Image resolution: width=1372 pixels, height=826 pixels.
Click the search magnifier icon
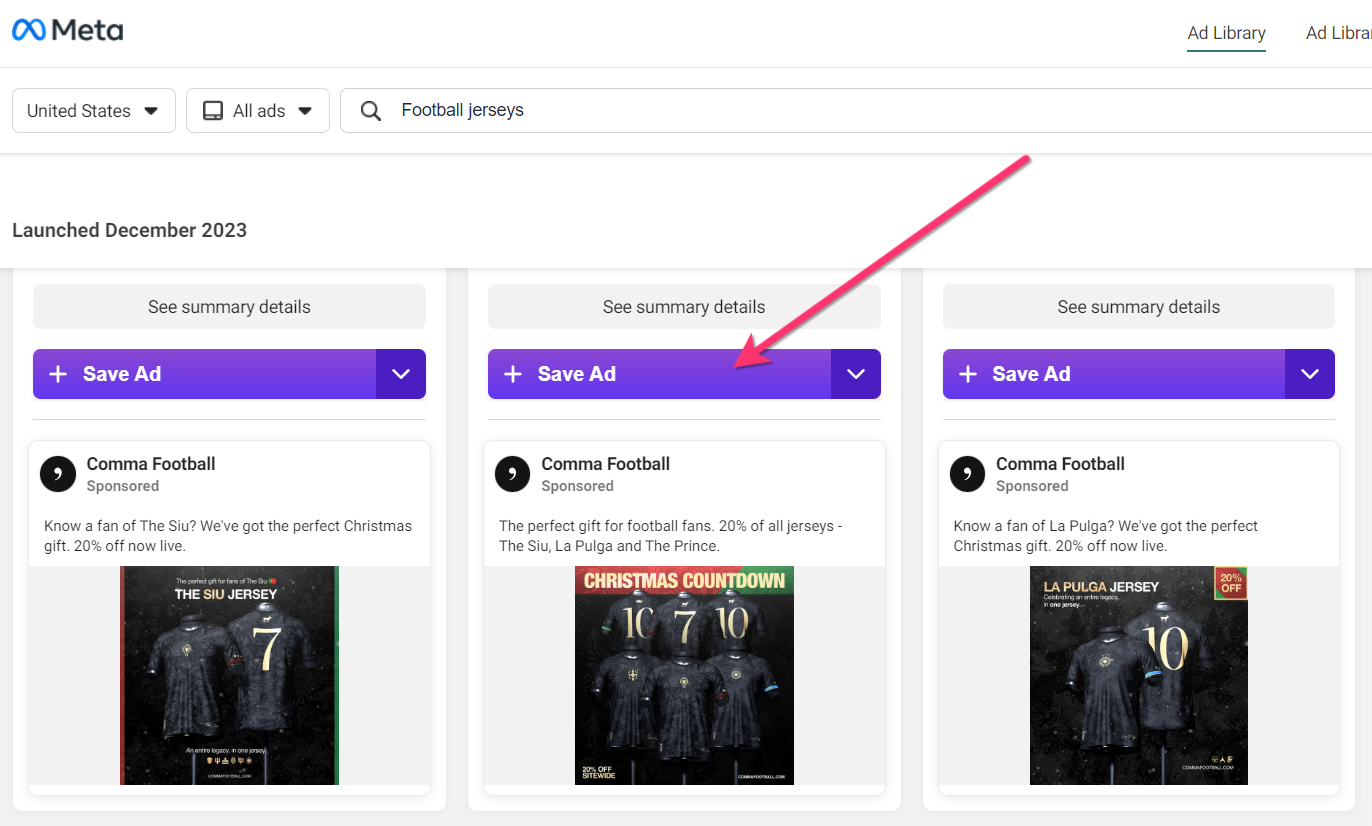point(371,111)
